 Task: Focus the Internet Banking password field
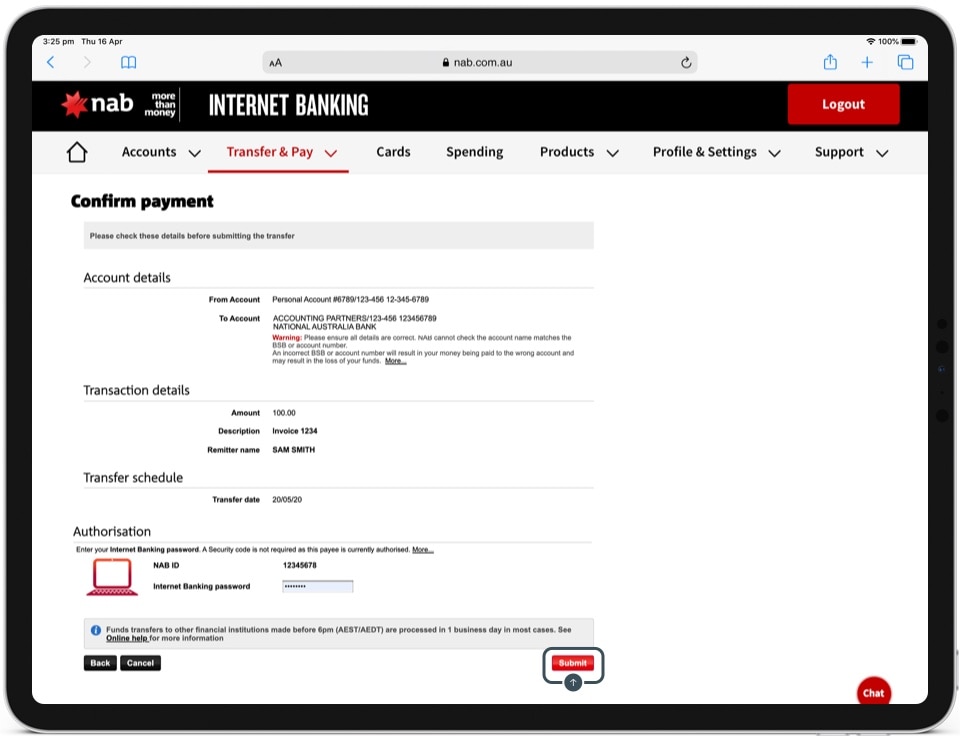tap(317, 586)
